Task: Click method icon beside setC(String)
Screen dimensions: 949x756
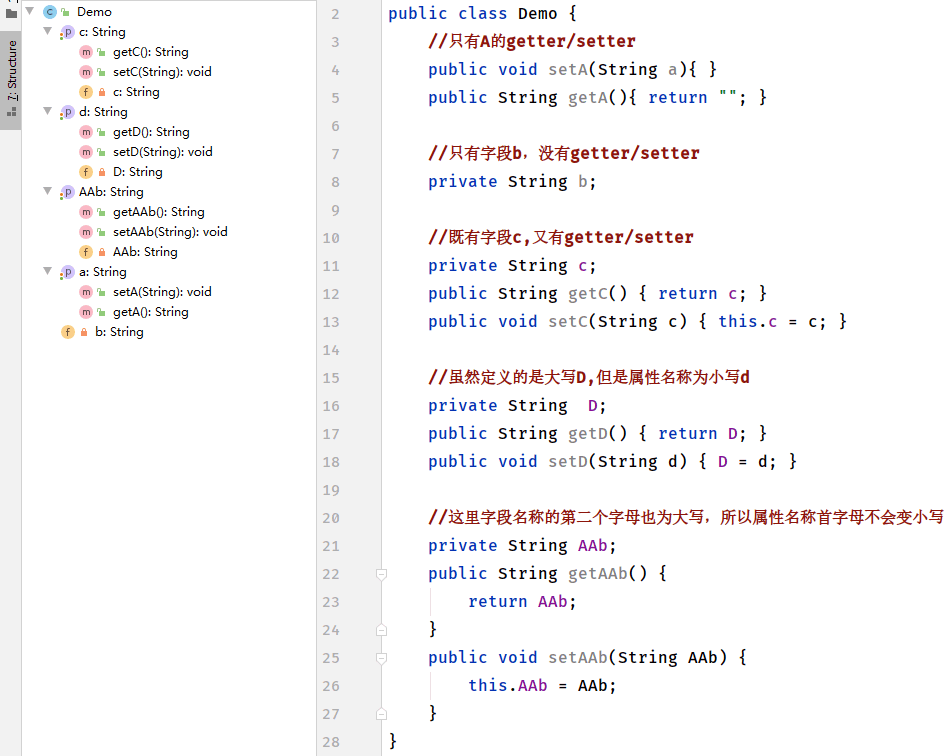Action: pos(86,72)
